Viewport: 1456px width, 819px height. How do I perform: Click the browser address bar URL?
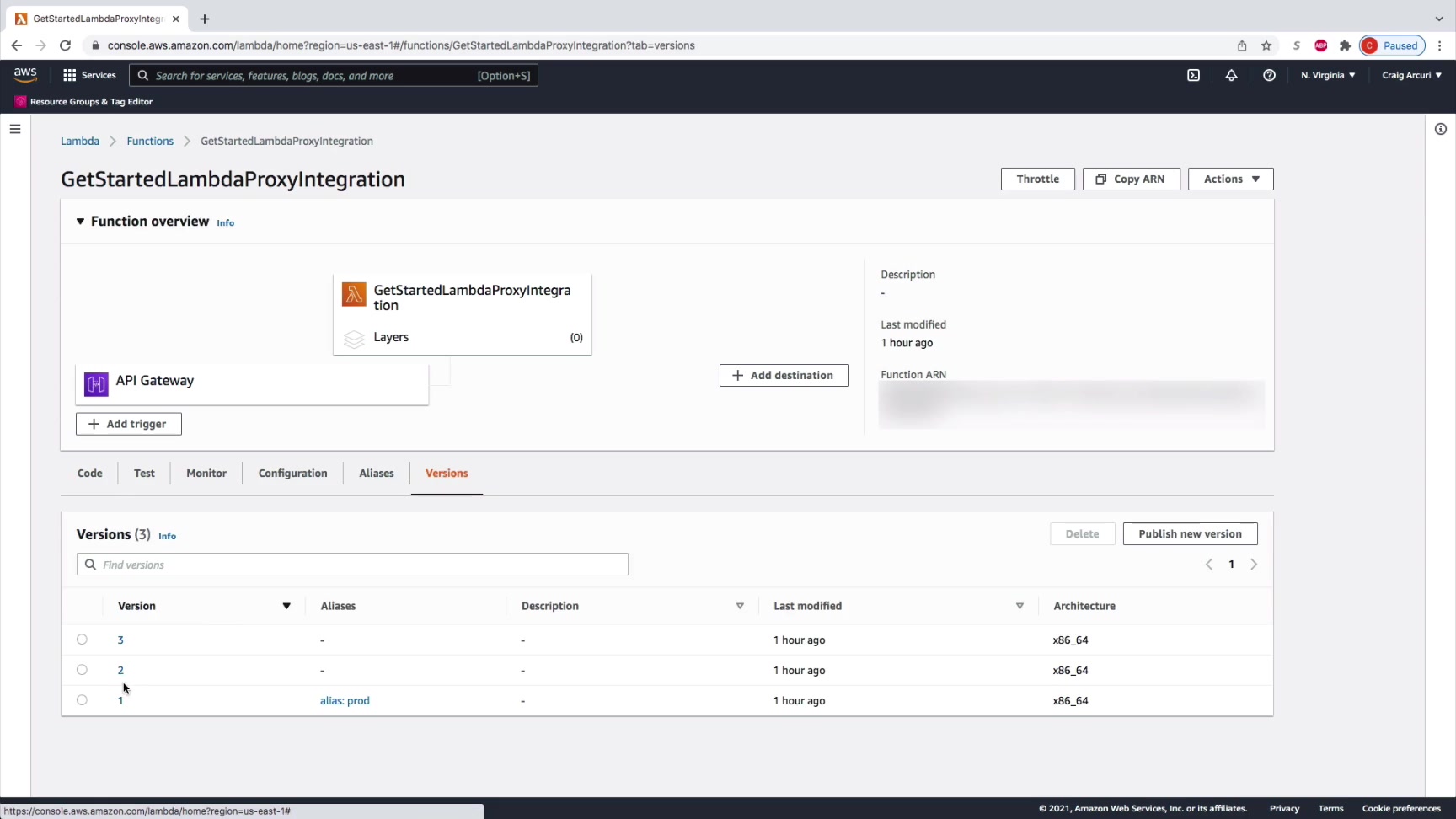point(401,45)
